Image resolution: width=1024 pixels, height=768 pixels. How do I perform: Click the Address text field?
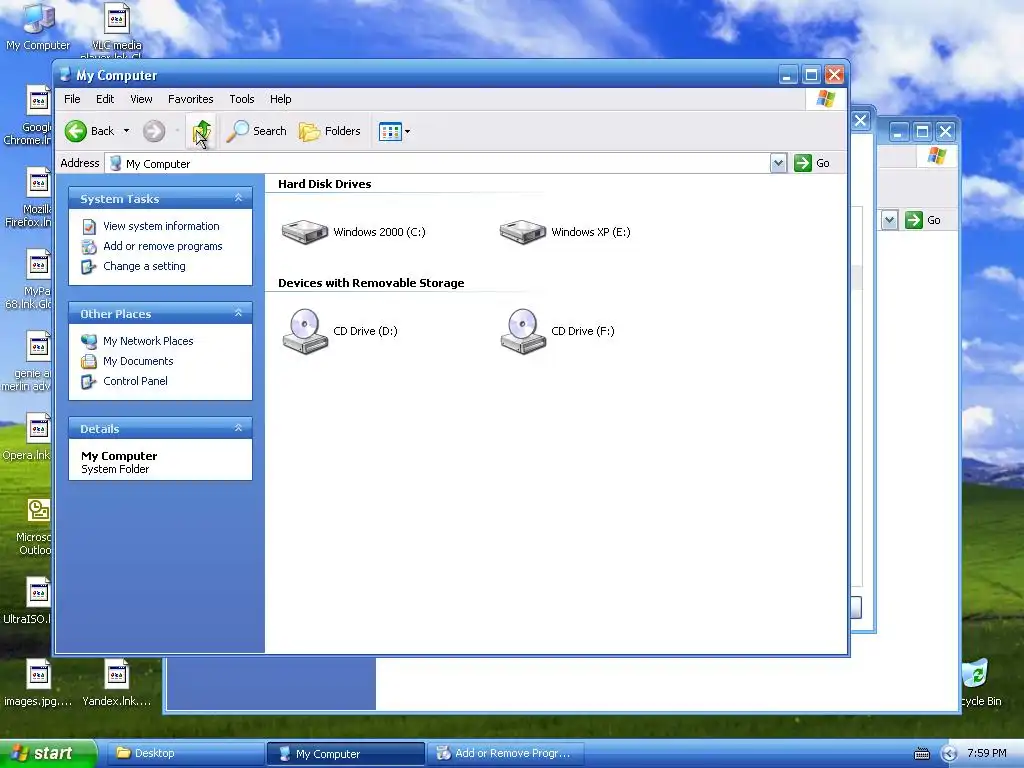point(437,163)
